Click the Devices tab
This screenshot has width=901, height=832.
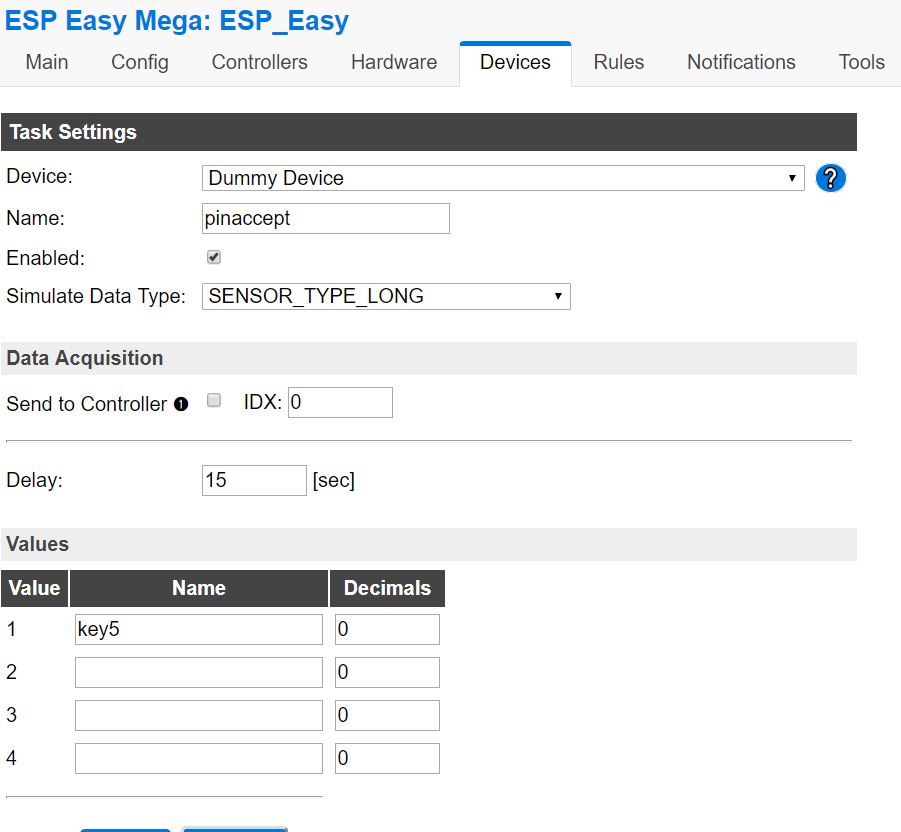tap(515, 63)
